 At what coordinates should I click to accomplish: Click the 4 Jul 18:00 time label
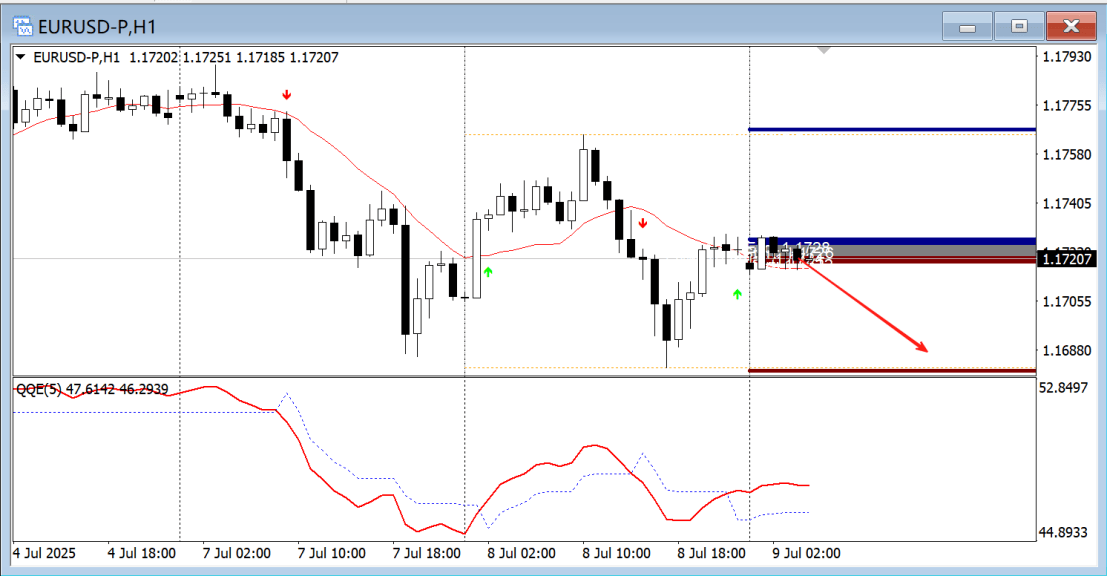tap(141, 553)
